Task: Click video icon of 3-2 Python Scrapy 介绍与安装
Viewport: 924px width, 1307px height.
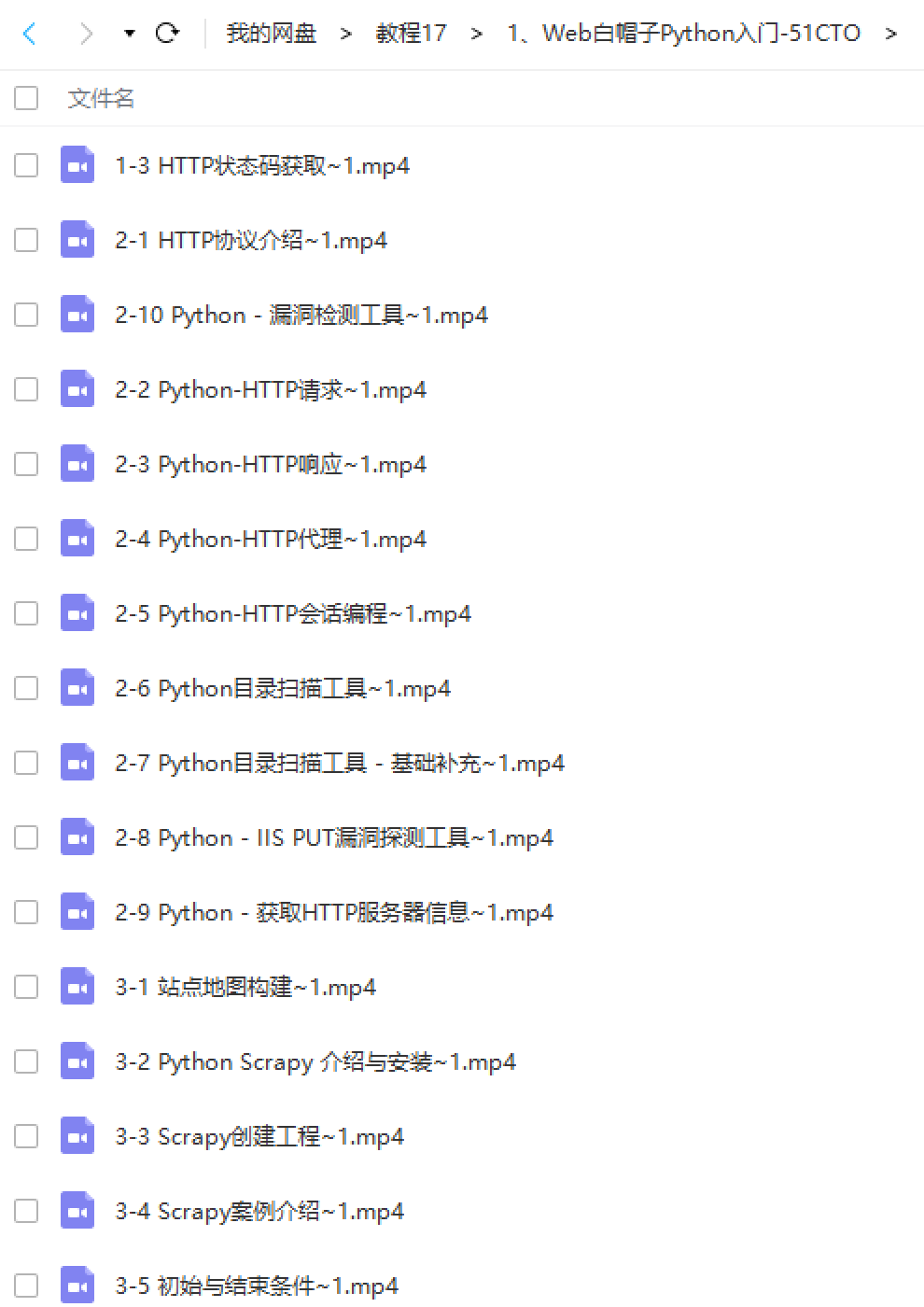Action: [x=77, y=1061]
